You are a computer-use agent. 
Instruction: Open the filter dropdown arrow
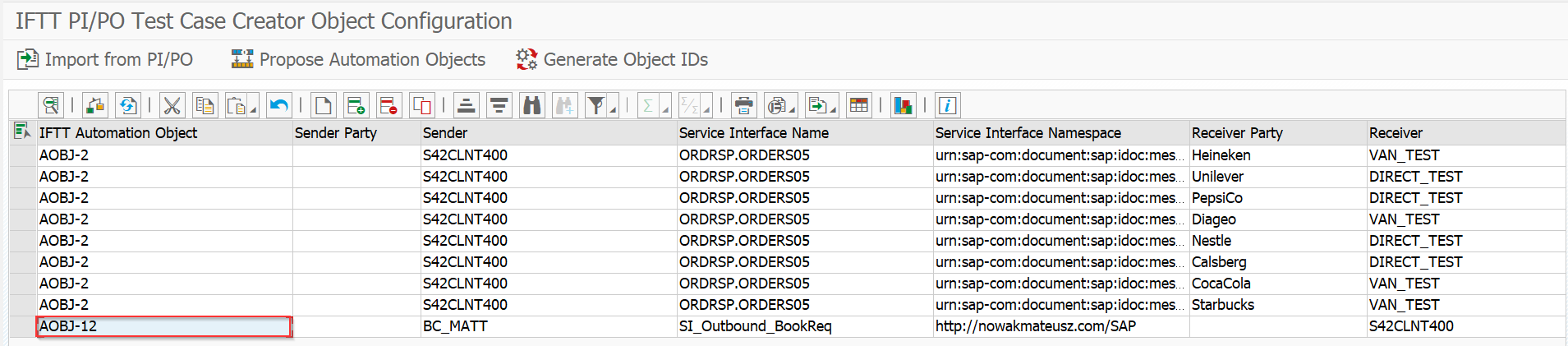[613, 110]
